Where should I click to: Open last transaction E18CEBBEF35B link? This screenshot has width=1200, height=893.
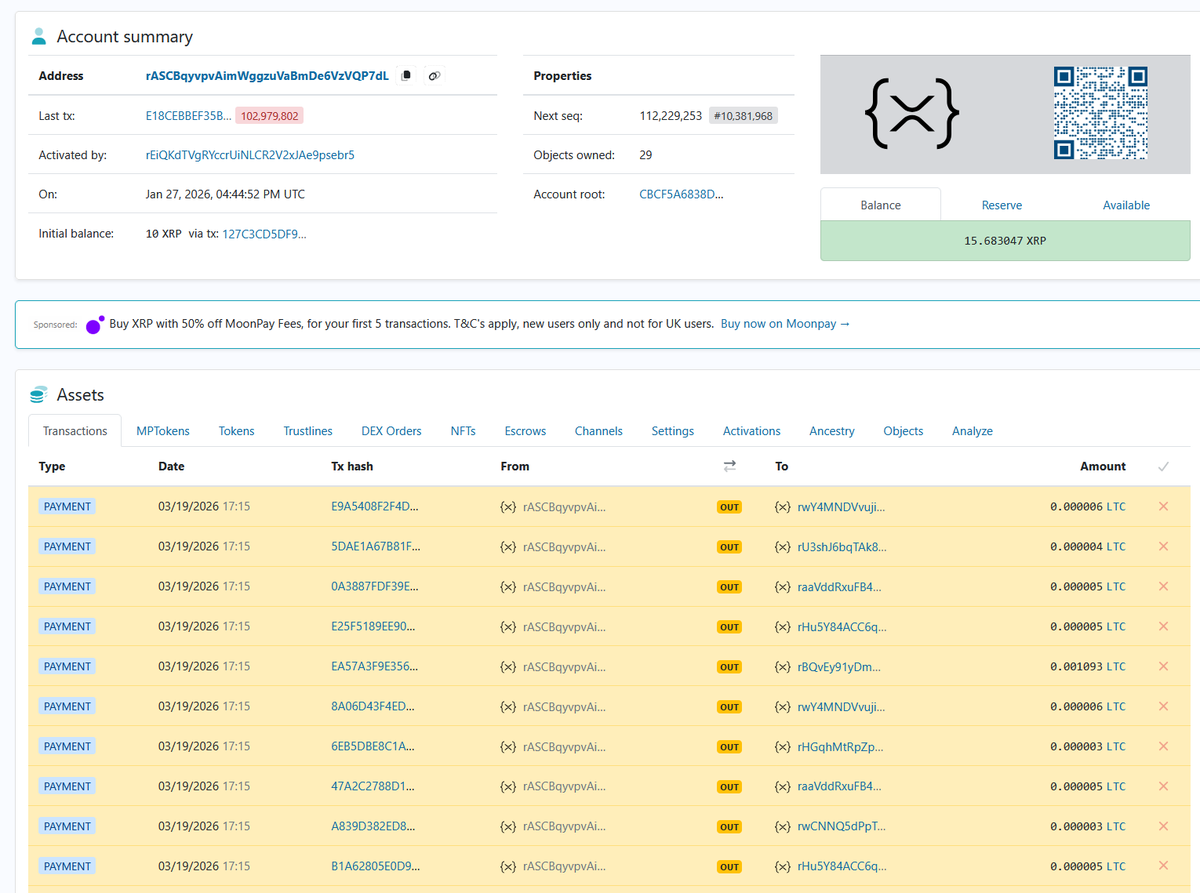189,116
